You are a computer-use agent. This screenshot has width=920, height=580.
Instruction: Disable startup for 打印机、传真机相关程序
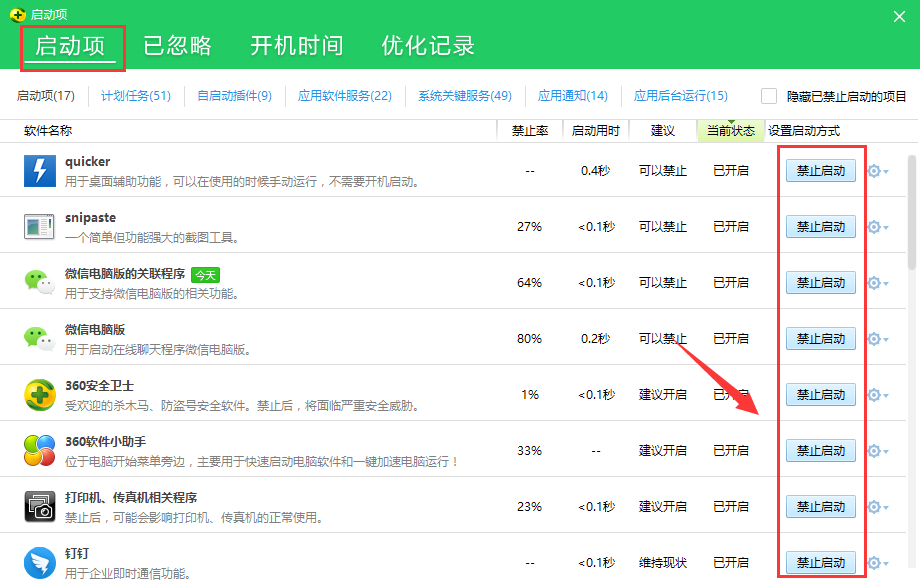[821, 507]
